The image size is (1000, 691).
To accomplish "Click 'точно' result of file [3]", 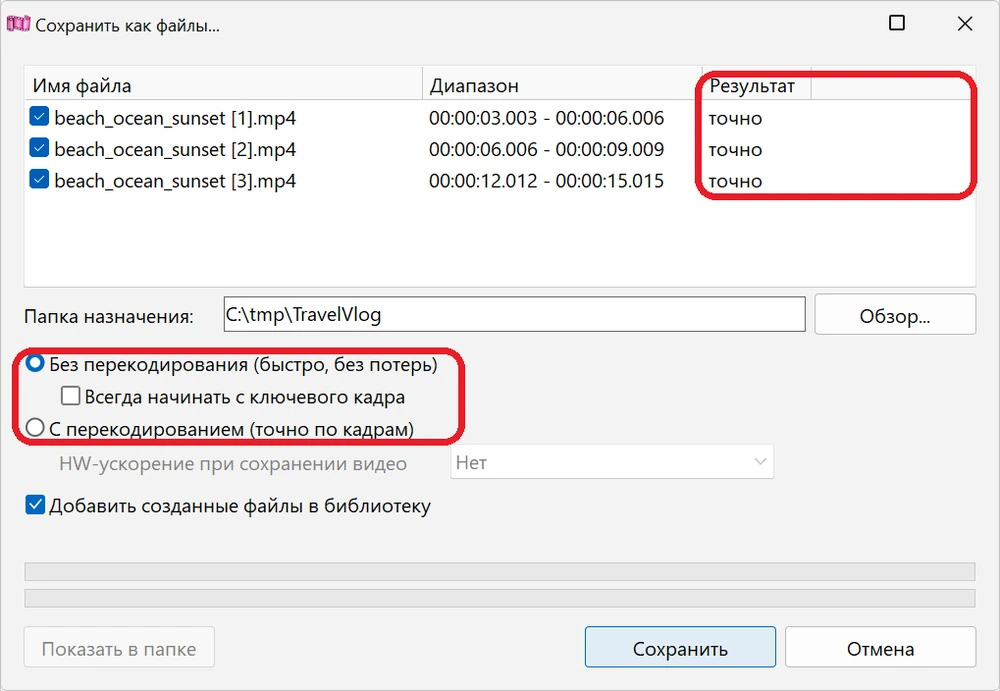I will pos(735,181).
